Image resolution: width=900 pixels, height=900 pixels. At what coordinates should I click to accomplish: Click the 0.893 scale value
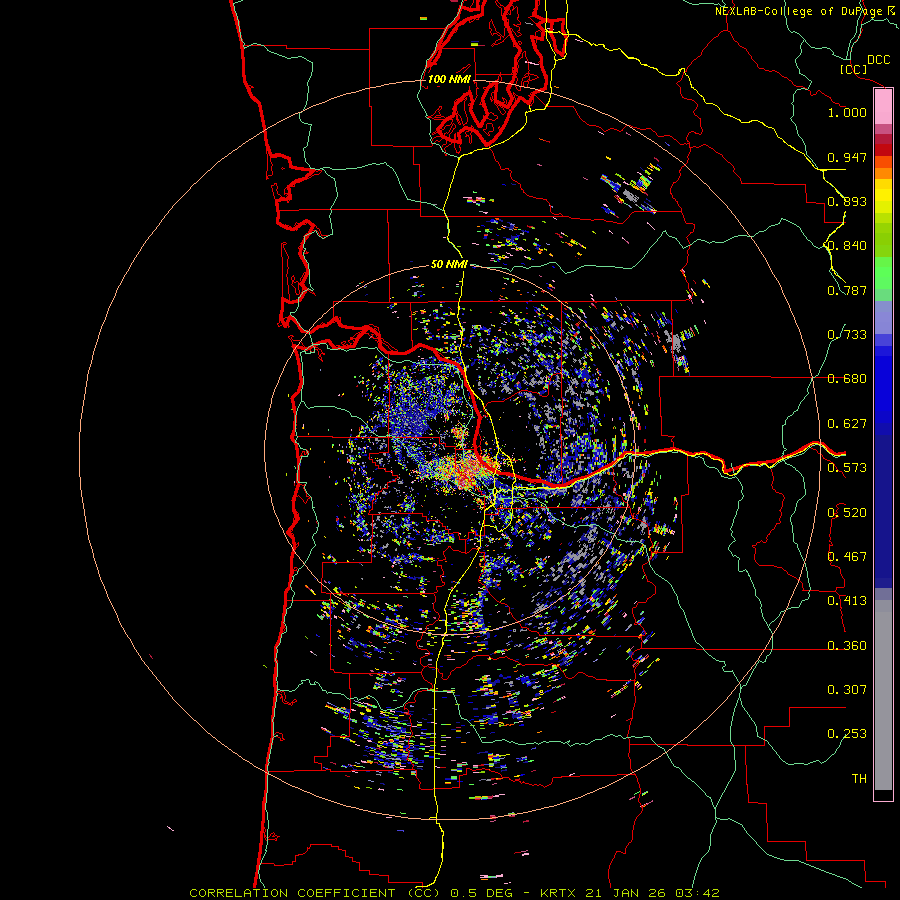[x=847, y=201]
